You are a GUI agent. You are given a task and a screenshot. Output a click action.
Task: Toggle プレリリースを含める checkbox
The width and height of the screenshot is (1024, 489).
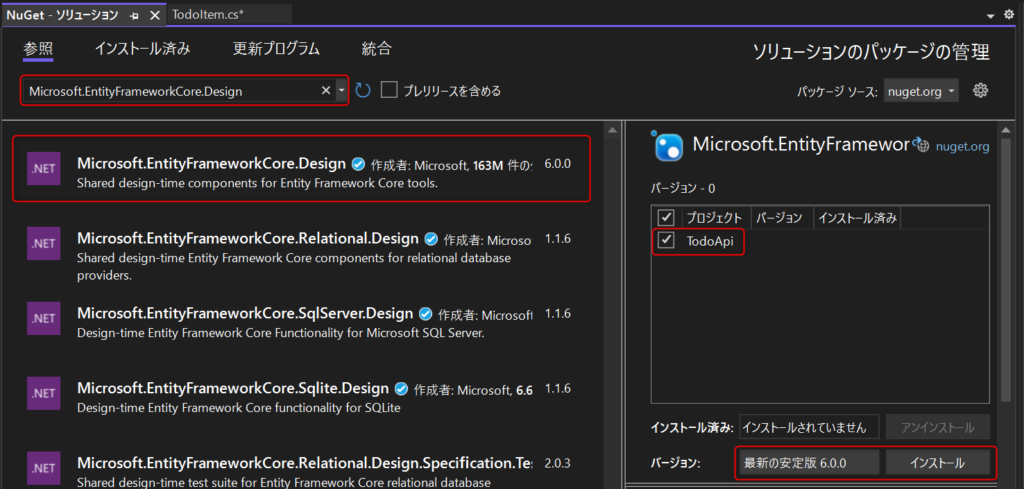pos(389,90)
